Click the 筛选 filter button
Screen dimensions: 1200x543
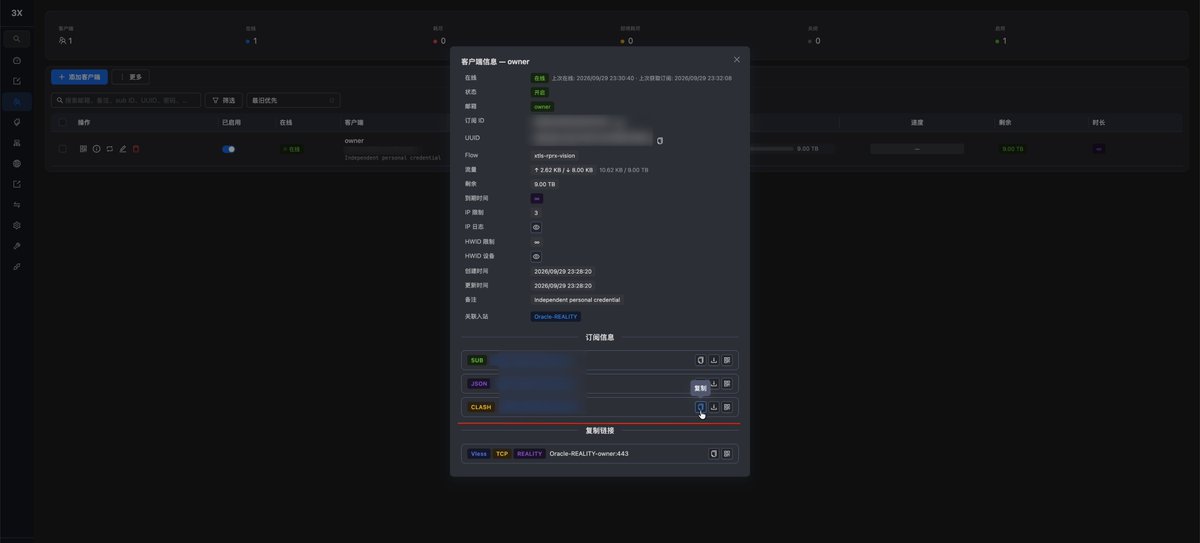(223, 100)
